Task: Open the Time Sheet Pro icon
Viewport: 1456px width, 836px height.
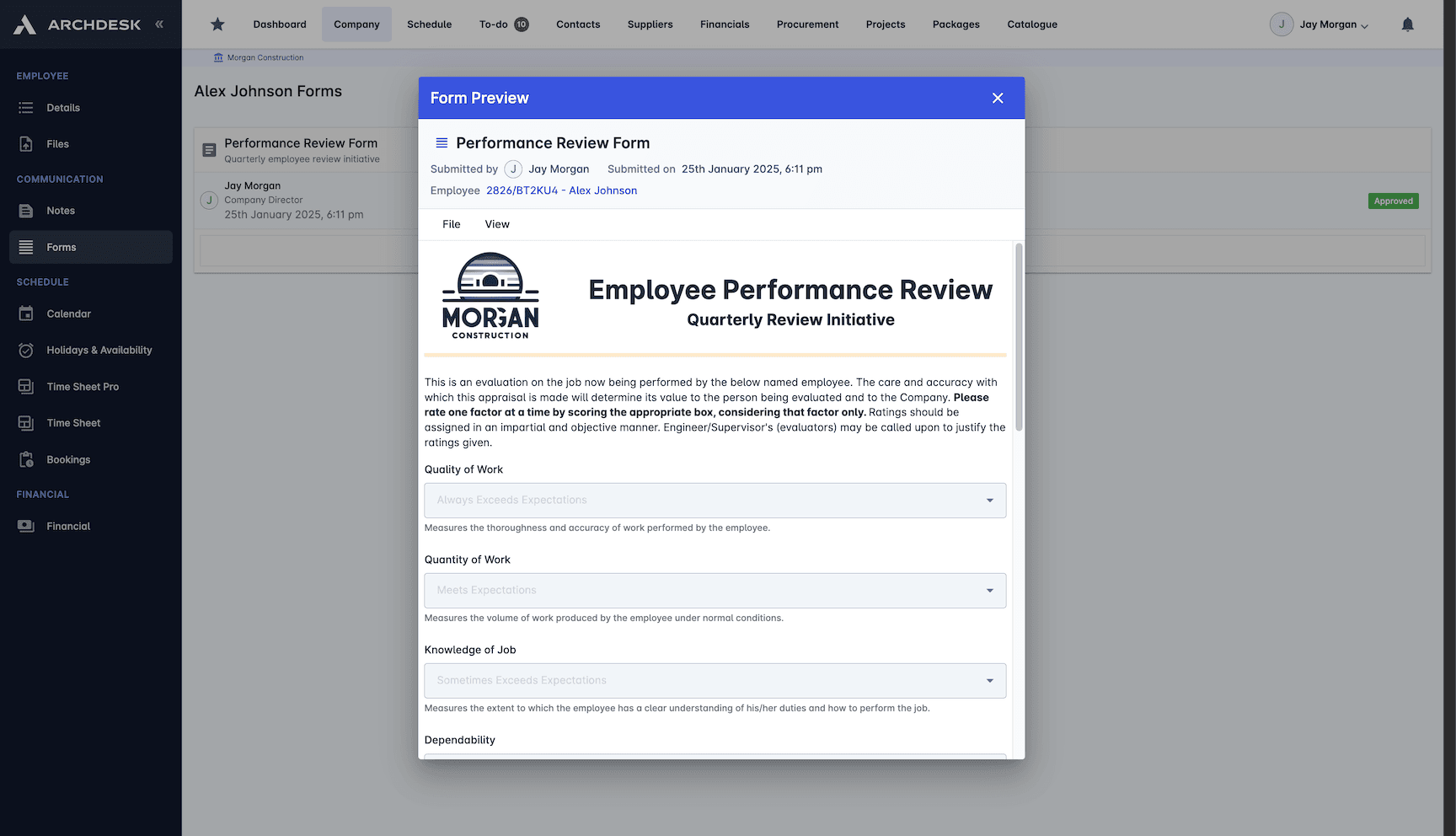Action: tap(26, 386)
